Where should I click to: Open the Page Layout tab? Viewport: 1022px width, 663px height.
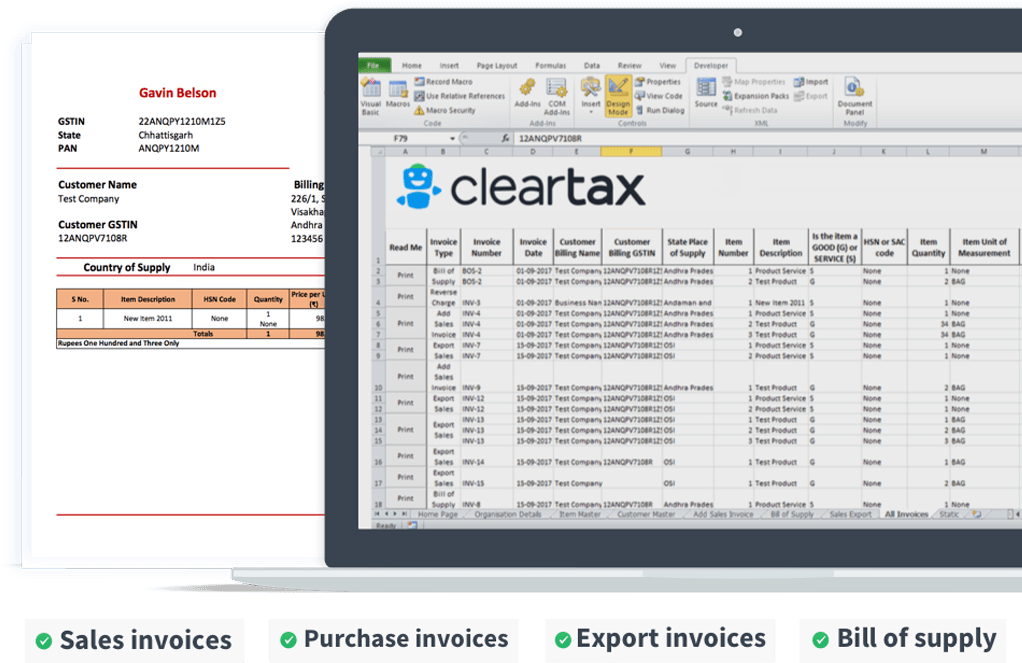pos(497,65)
